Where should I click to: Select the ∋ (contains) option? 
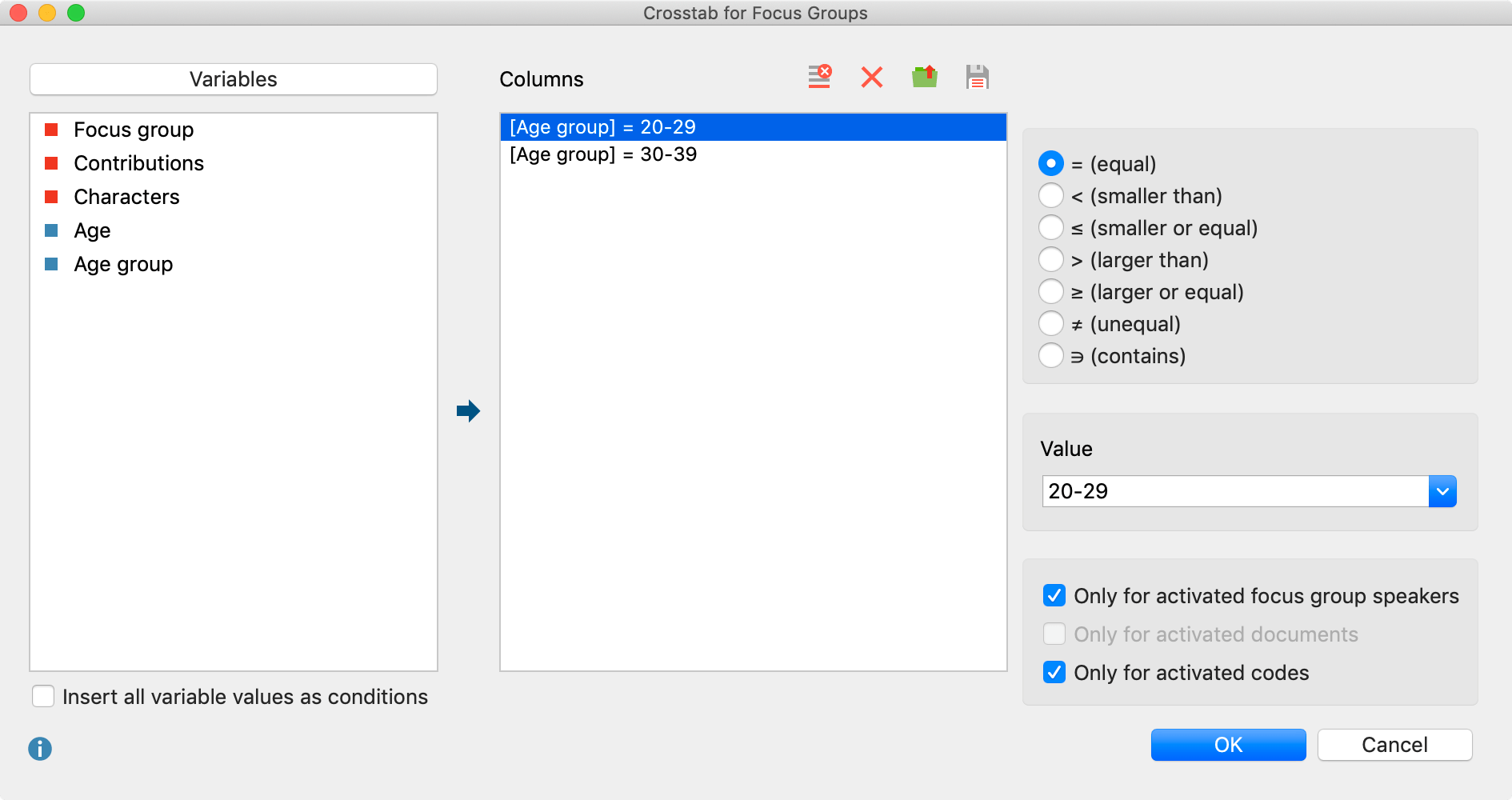(1051, 355)
